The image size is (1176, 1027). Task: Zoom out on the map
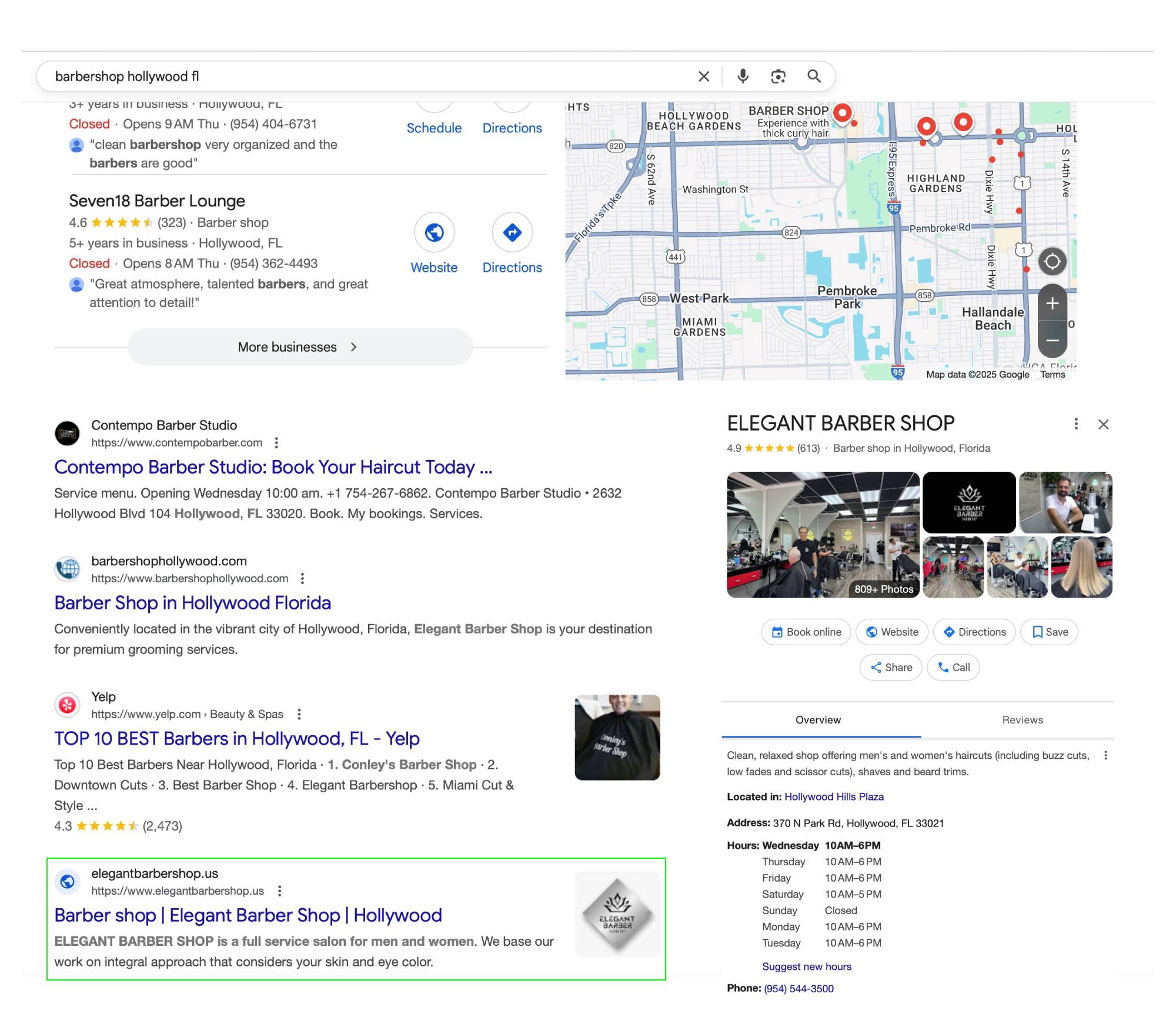click(x=1052, y=340)
